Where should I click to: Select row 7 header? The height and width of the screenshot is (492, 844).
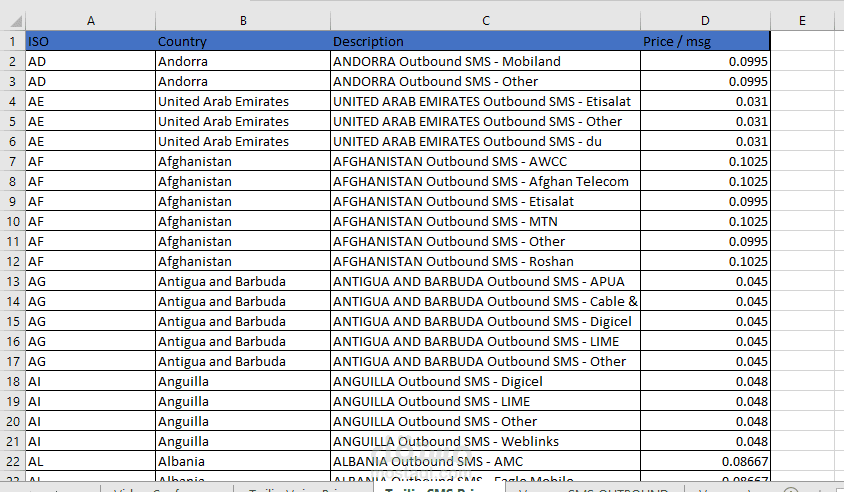point(12,161)
